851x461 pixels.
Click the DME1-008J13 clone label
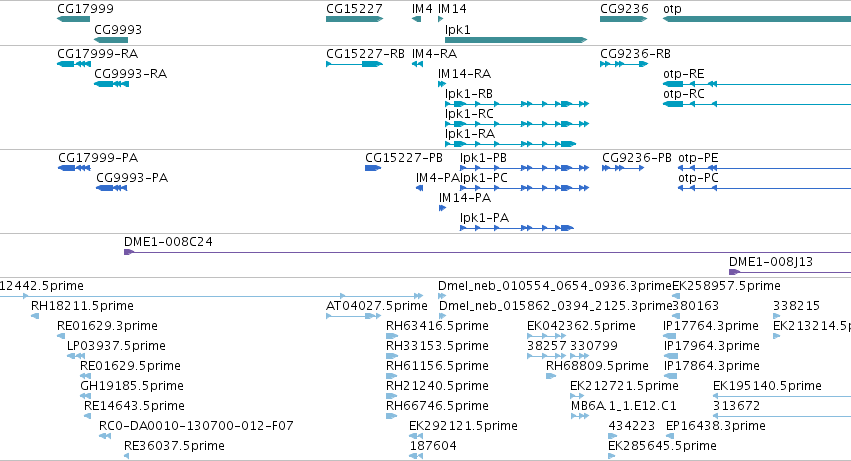pos(771,262)
